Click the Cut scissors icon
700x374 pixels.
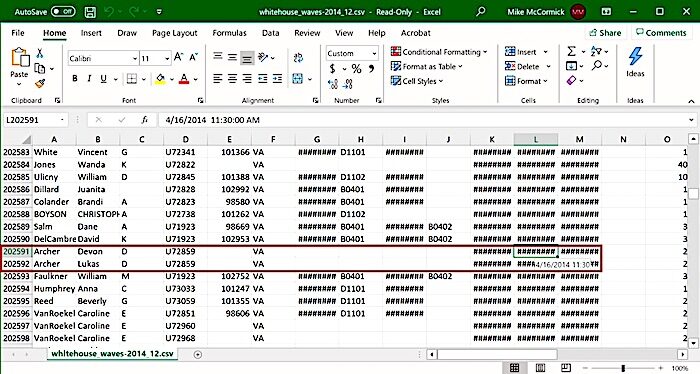pos(40,54)
